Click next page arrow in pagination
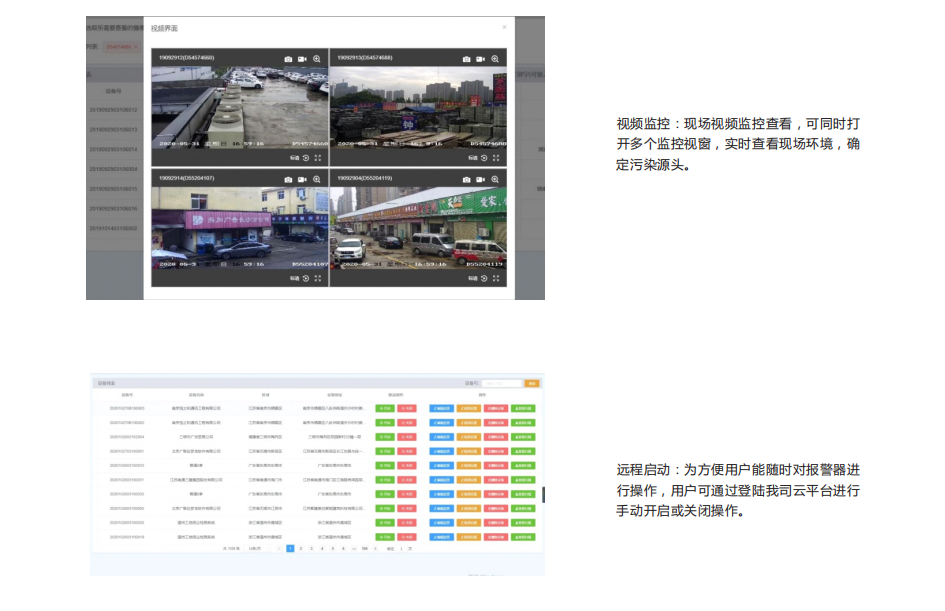 (x=375, y=548)
